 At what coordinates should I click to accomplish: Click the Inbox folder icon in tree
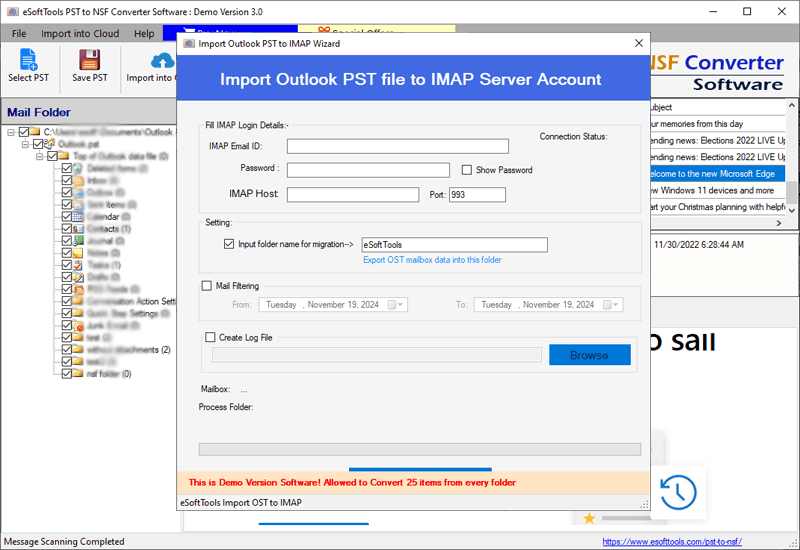pyautogui.click(x=78, y=180)
